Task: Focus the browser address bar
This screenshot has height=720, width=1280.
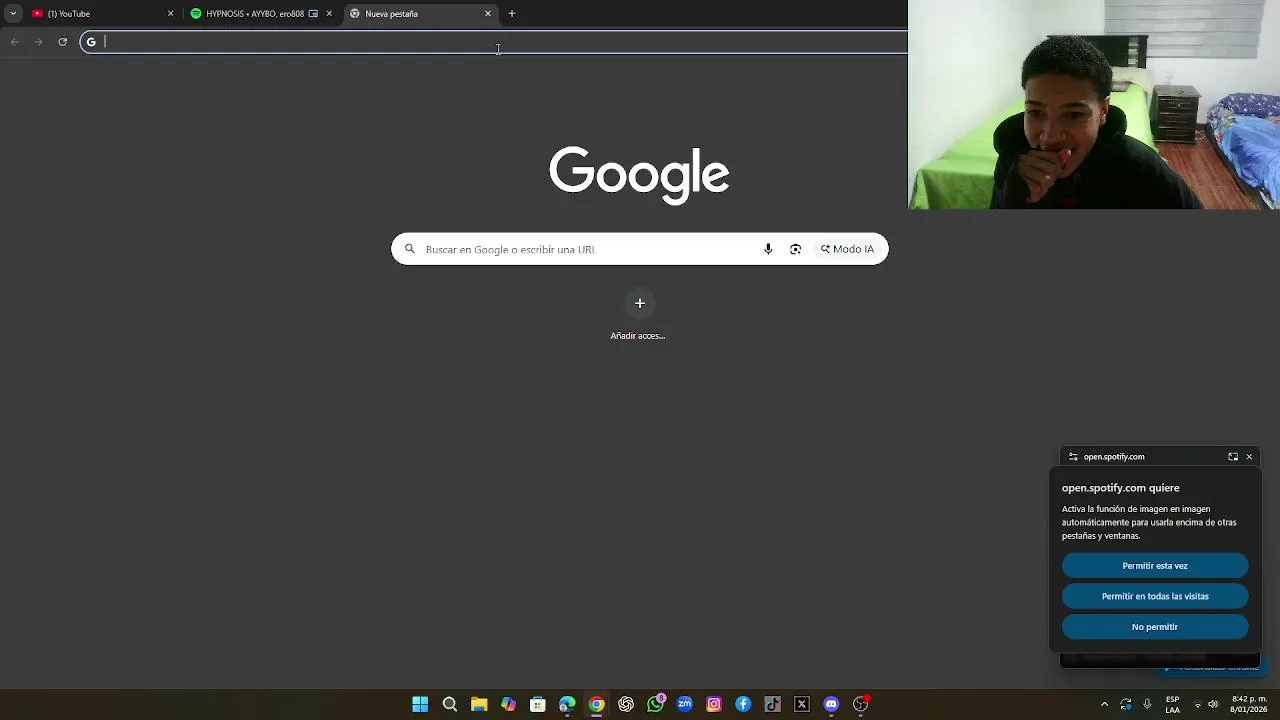Action: click(495, 41)
